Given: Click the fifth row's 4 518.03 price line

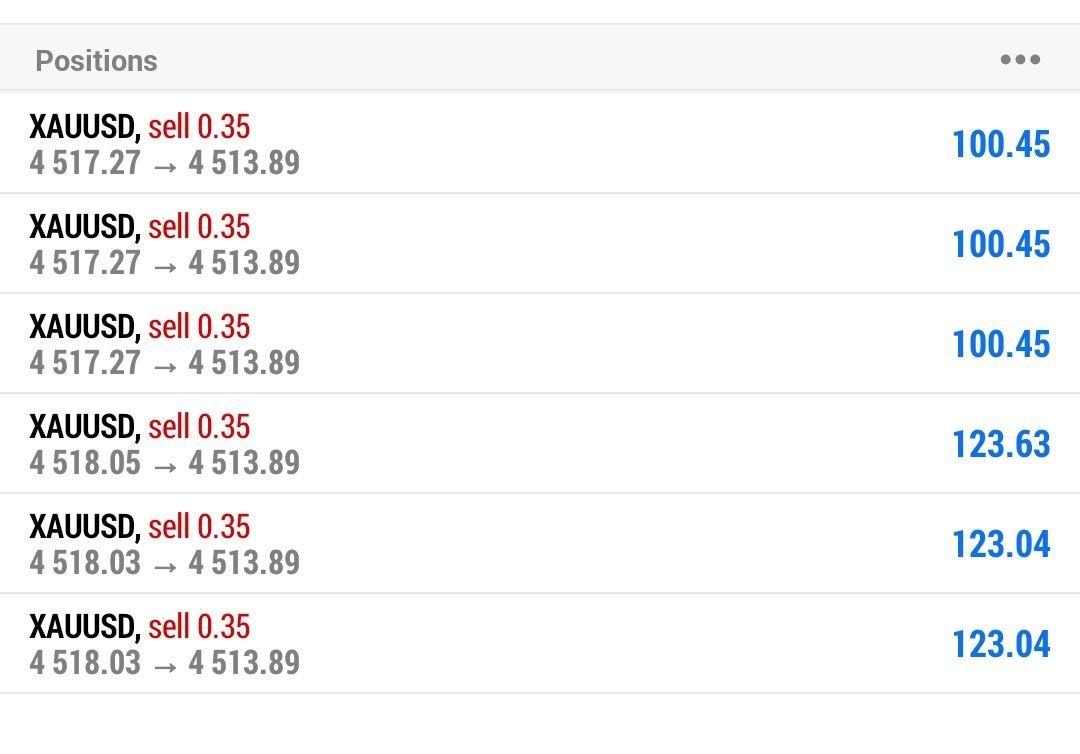Looking at the screenshot, I should (x=165, y=562).
